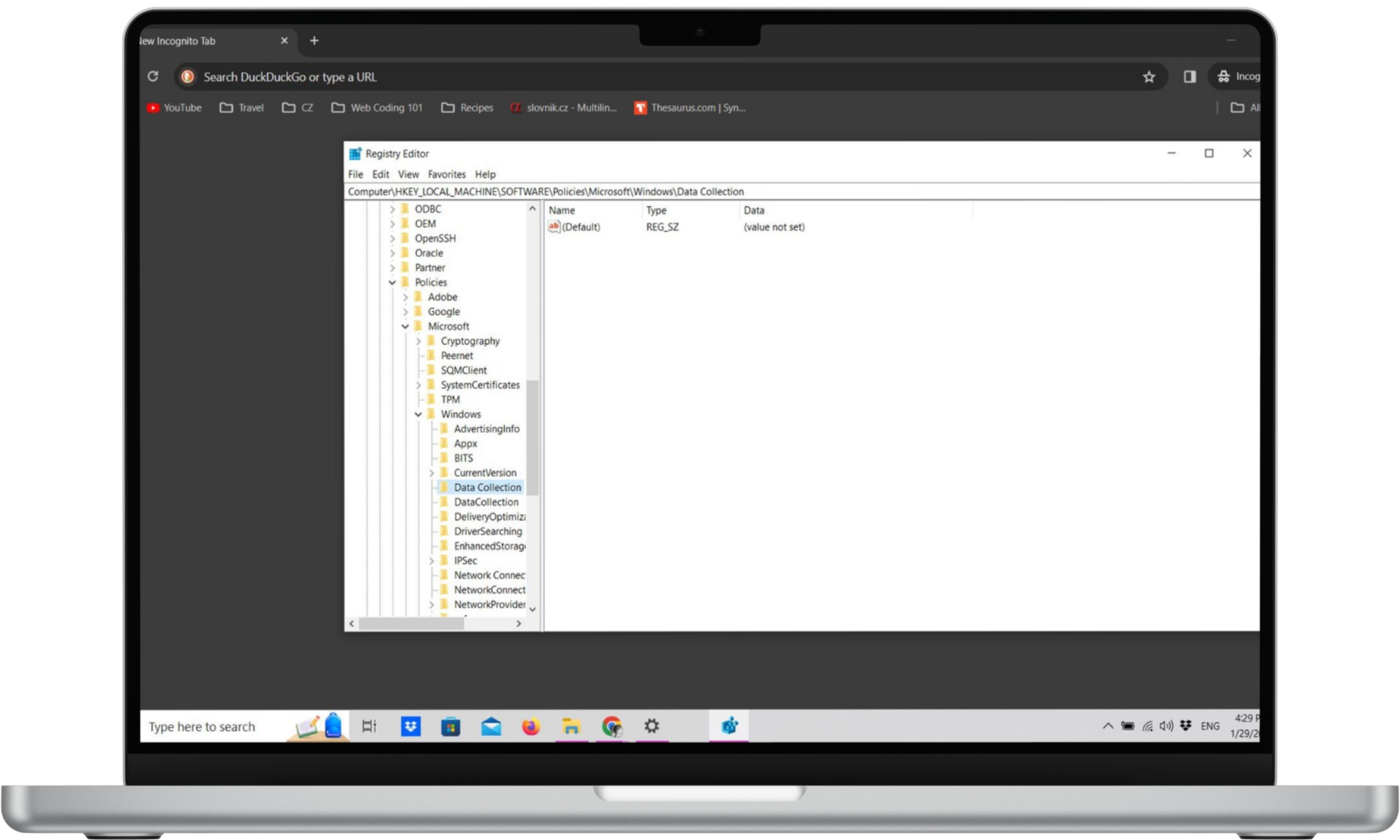This screenshot has width=1400, height=840.
Task: Bookmark page with the star icon
Action: click(x=1148, y=77)
